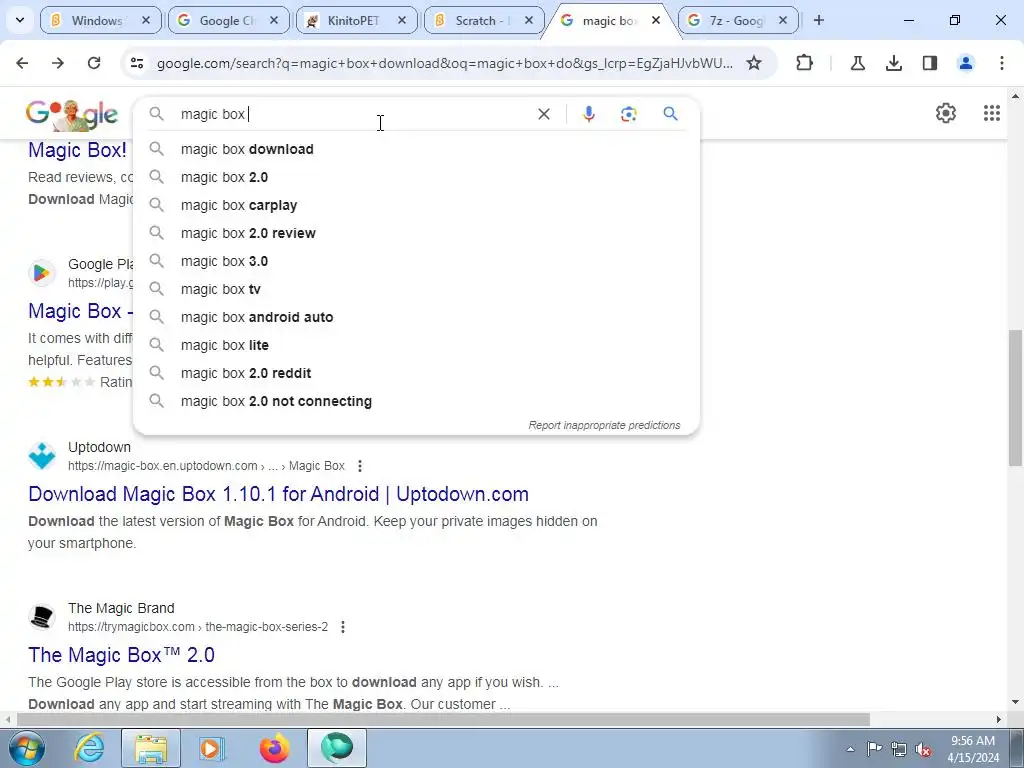The image size is (1024, 768).
Task: Click the muted volume tray icon
Action: (x=923, y=749)
